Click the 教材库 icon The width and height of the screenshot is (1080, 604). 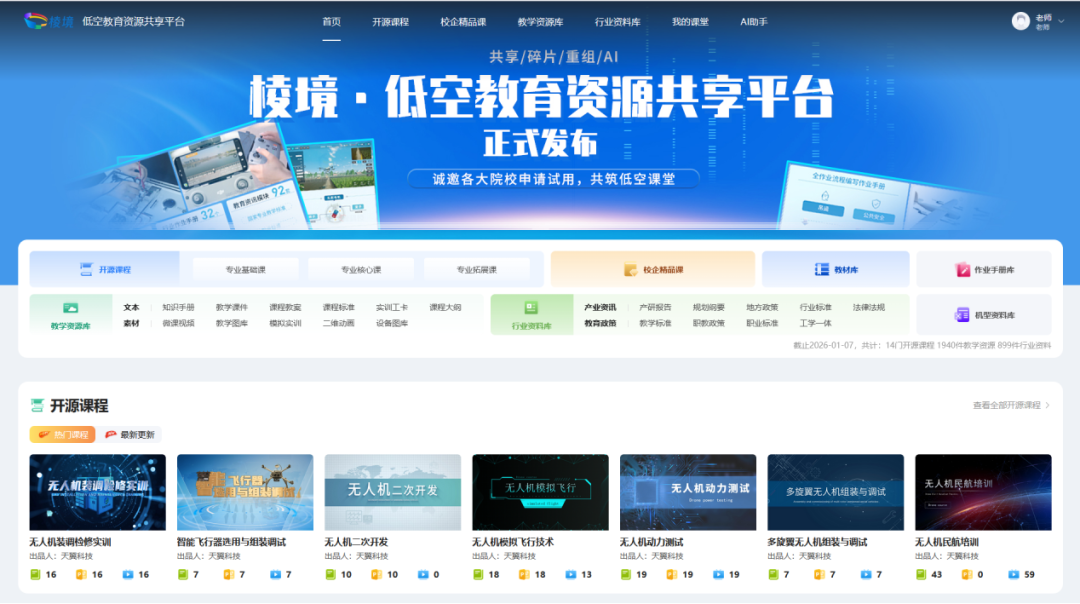click(x=822, y=270)
